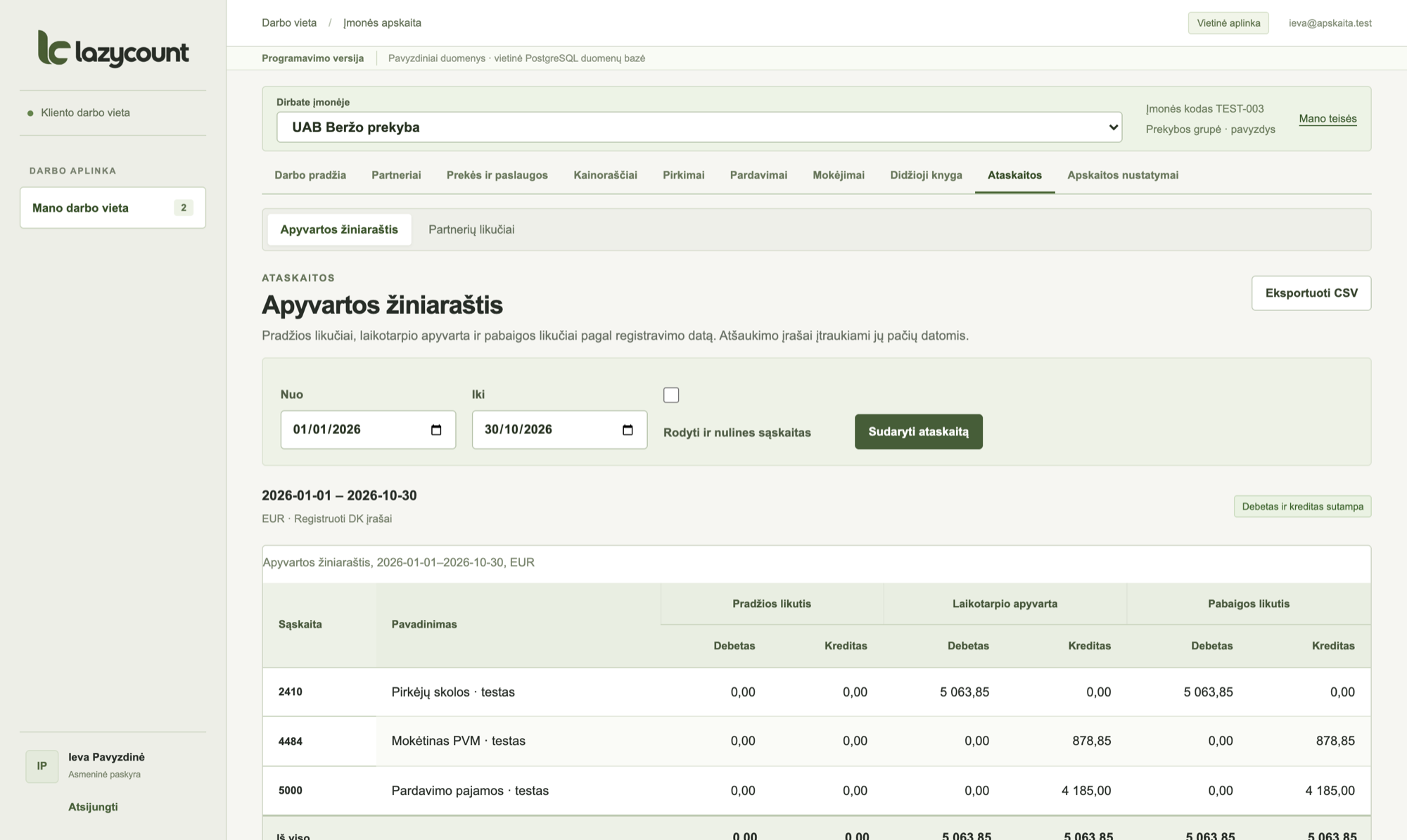Click Pardavimo pajamos · testas row name
The width and height of the screenshot is (1407, 840).
coord(470,791)
